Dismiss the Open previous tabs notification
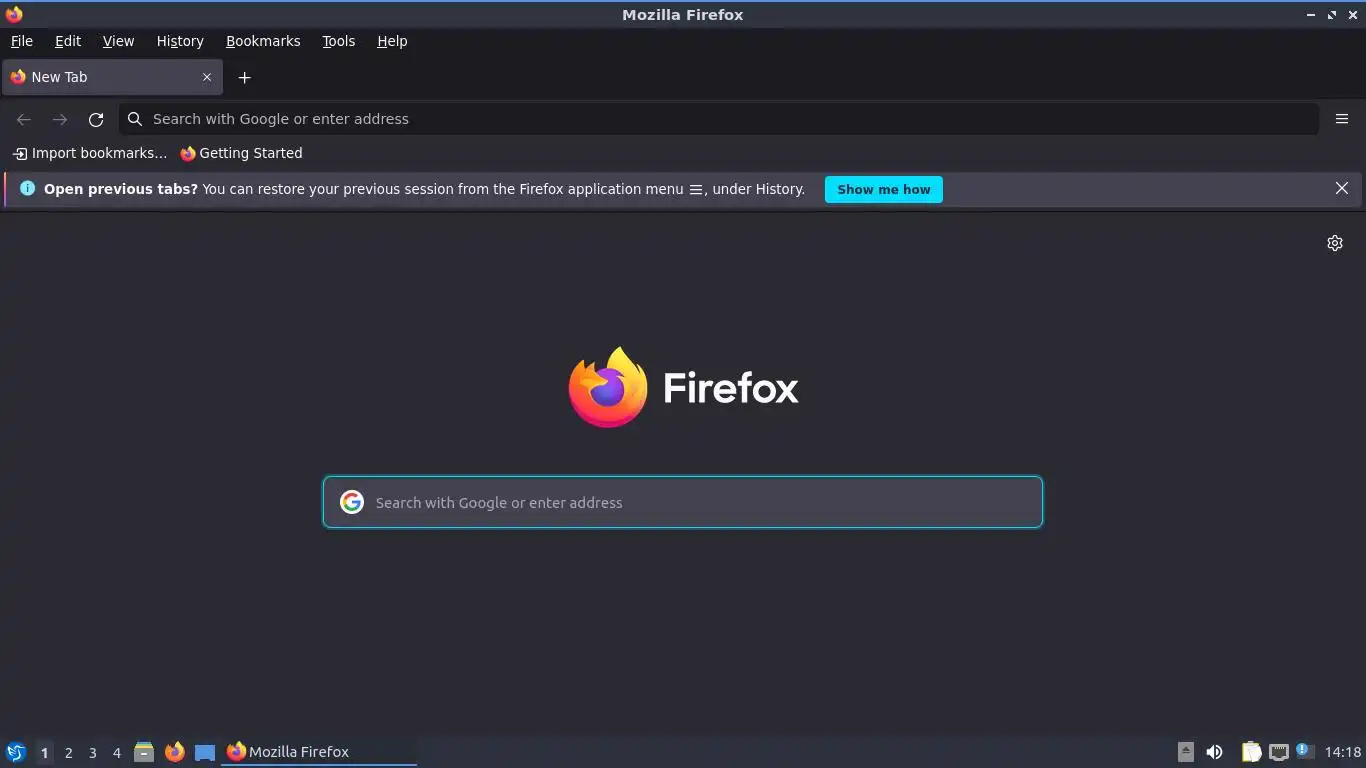Viewport: 1366px width, 768px height. pos(1342,188)
